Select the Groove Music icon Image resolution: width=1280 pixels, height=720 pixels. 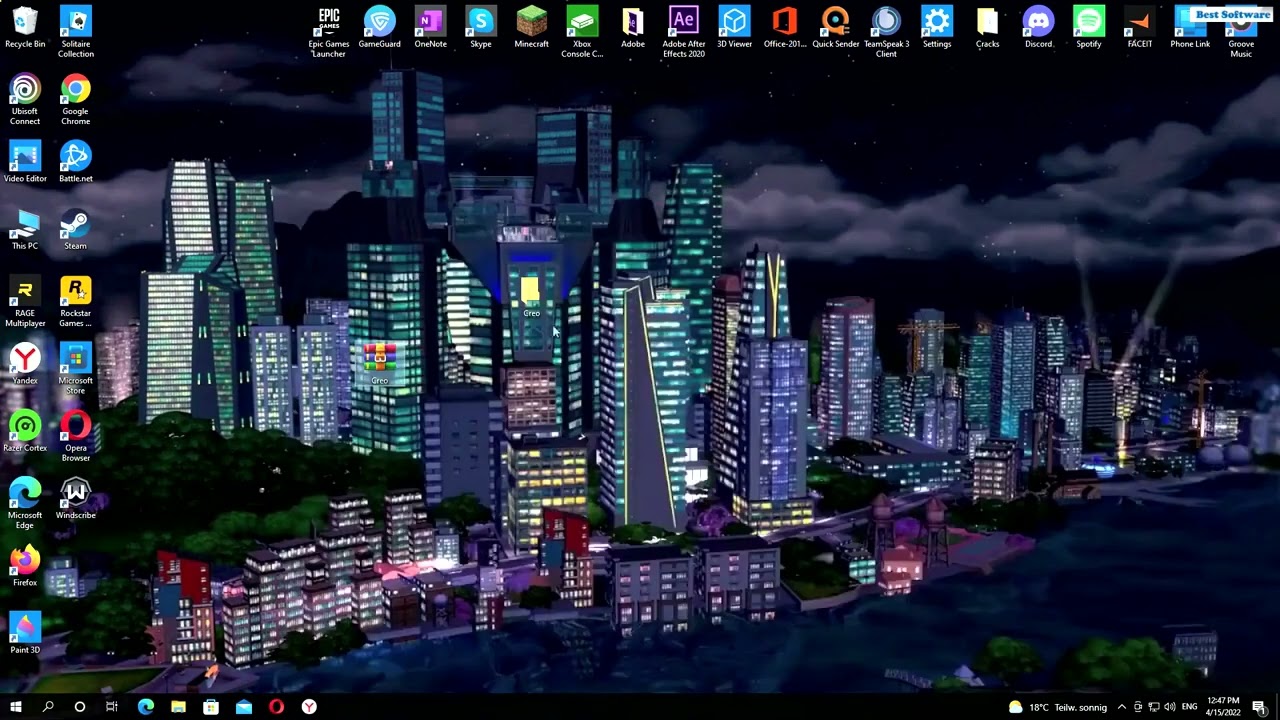click(1241, 32)
